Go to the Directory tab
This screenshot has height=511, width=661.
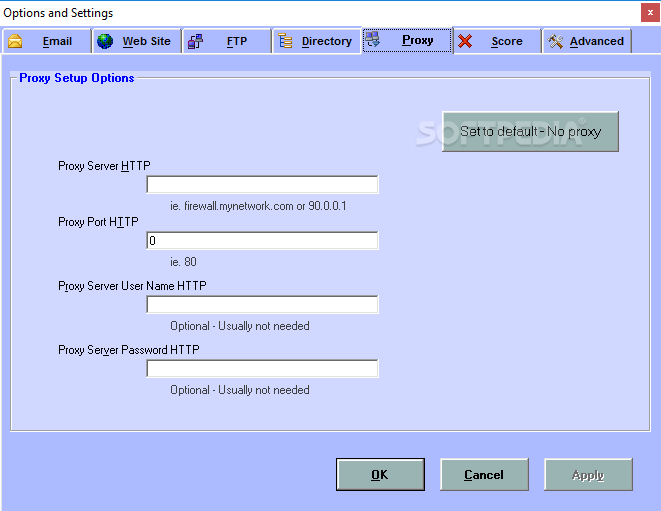317,41
